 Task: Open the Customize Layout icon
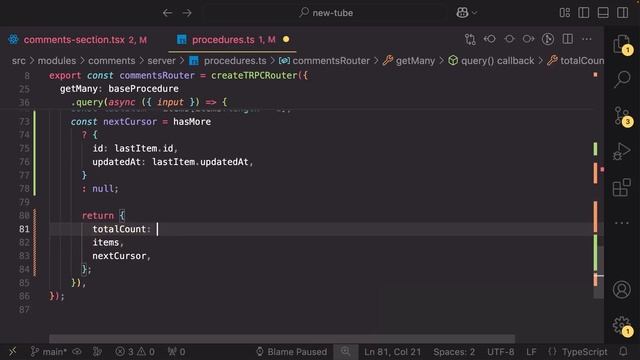coord(565,13)
